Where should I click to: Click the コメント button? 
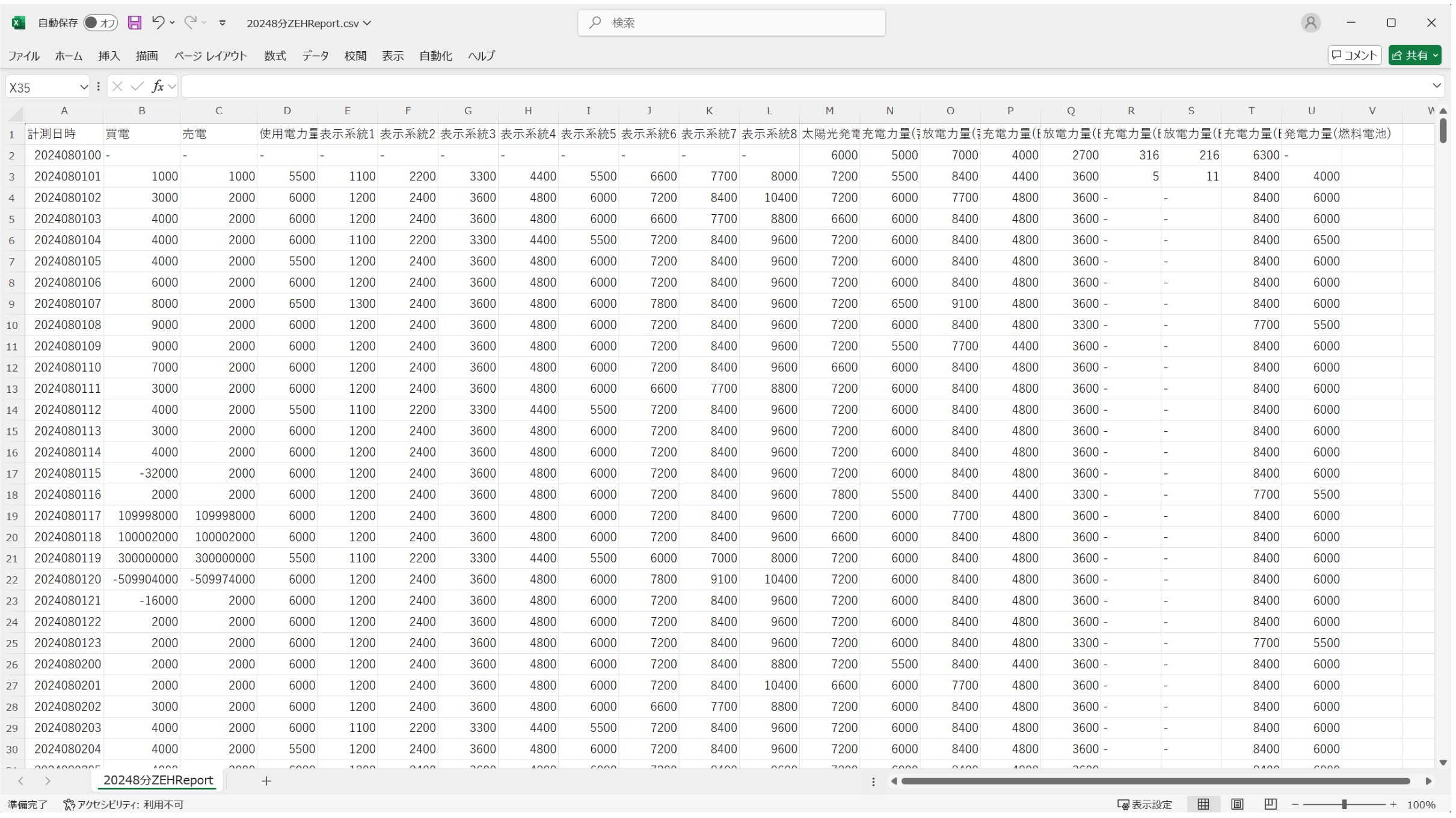click(x=1354, y=55)
